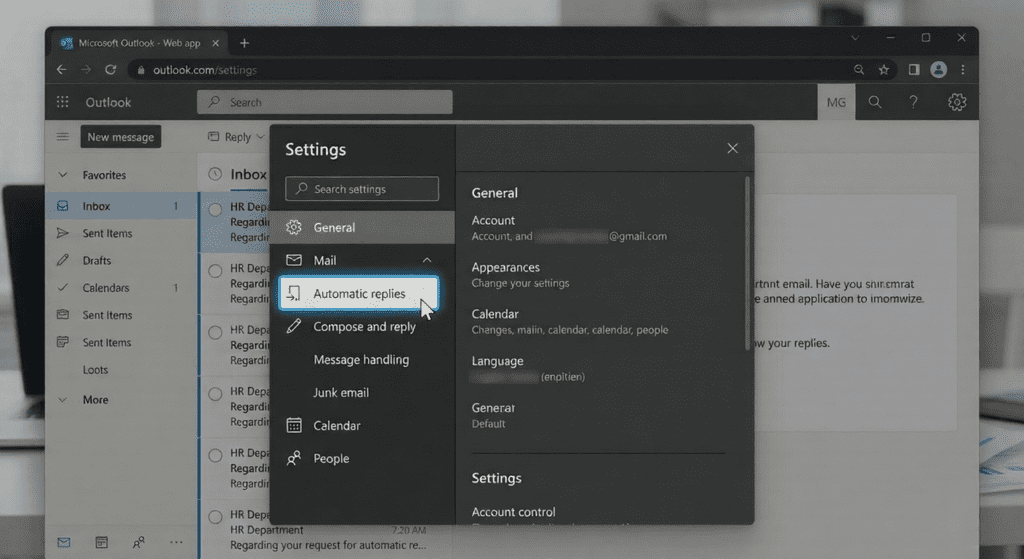1024x559 pixels.
Task: Click the Inbox clock filter icon
Action: (x=215, y=174)
